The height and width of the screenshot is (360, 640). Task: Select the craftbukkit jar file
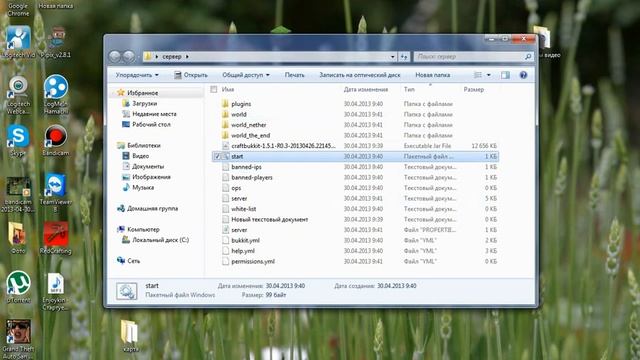[x=283, y=146]
